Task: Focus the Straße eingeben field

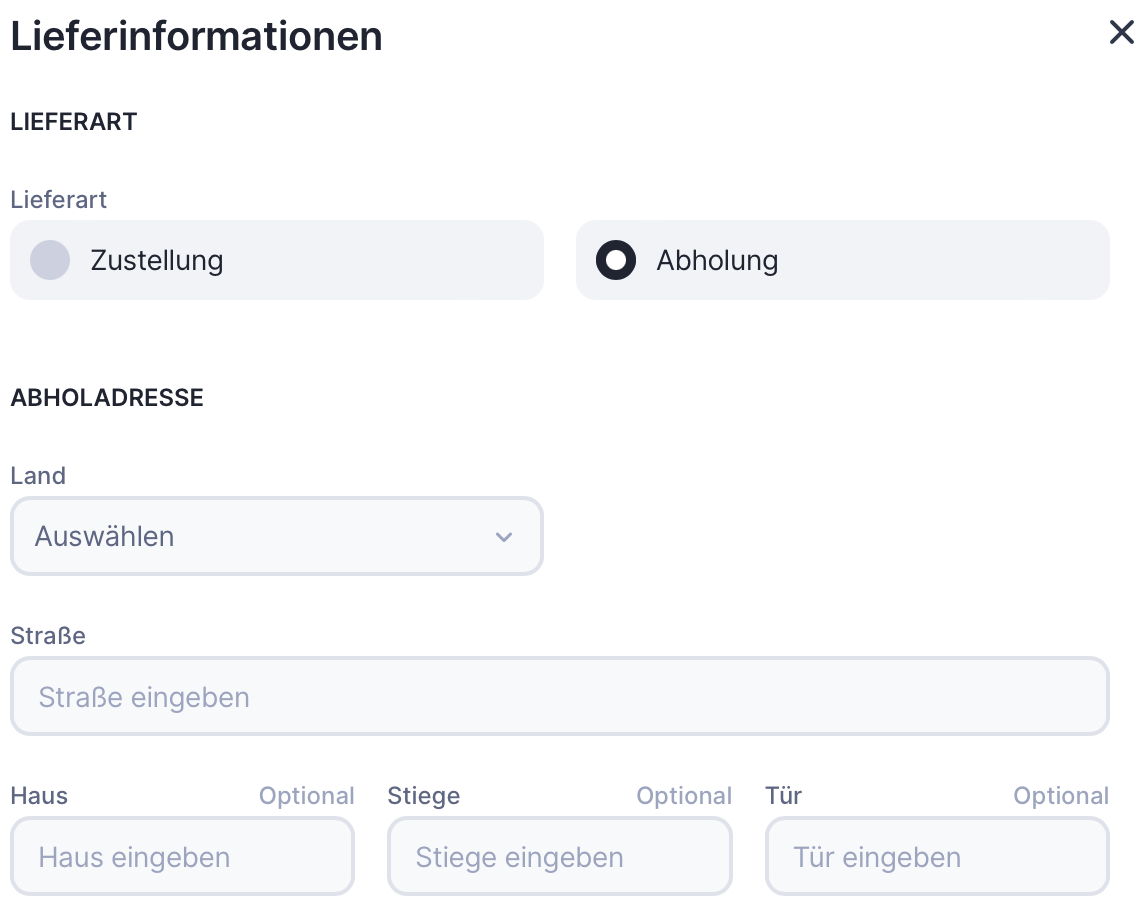Action: tap(560, 696)
